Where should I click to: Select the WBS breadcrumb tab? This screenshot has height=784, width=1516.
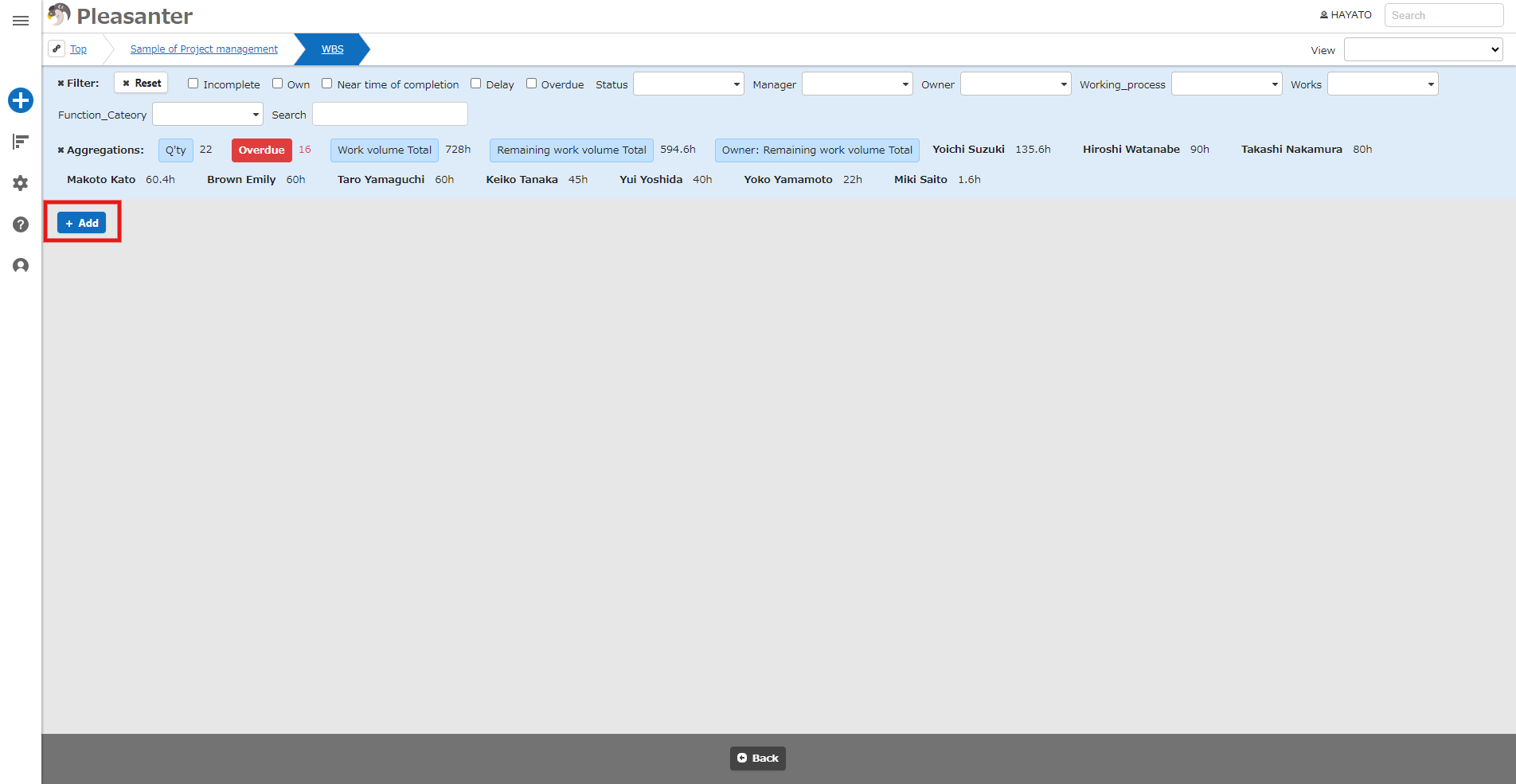click(x=333, y=49)
